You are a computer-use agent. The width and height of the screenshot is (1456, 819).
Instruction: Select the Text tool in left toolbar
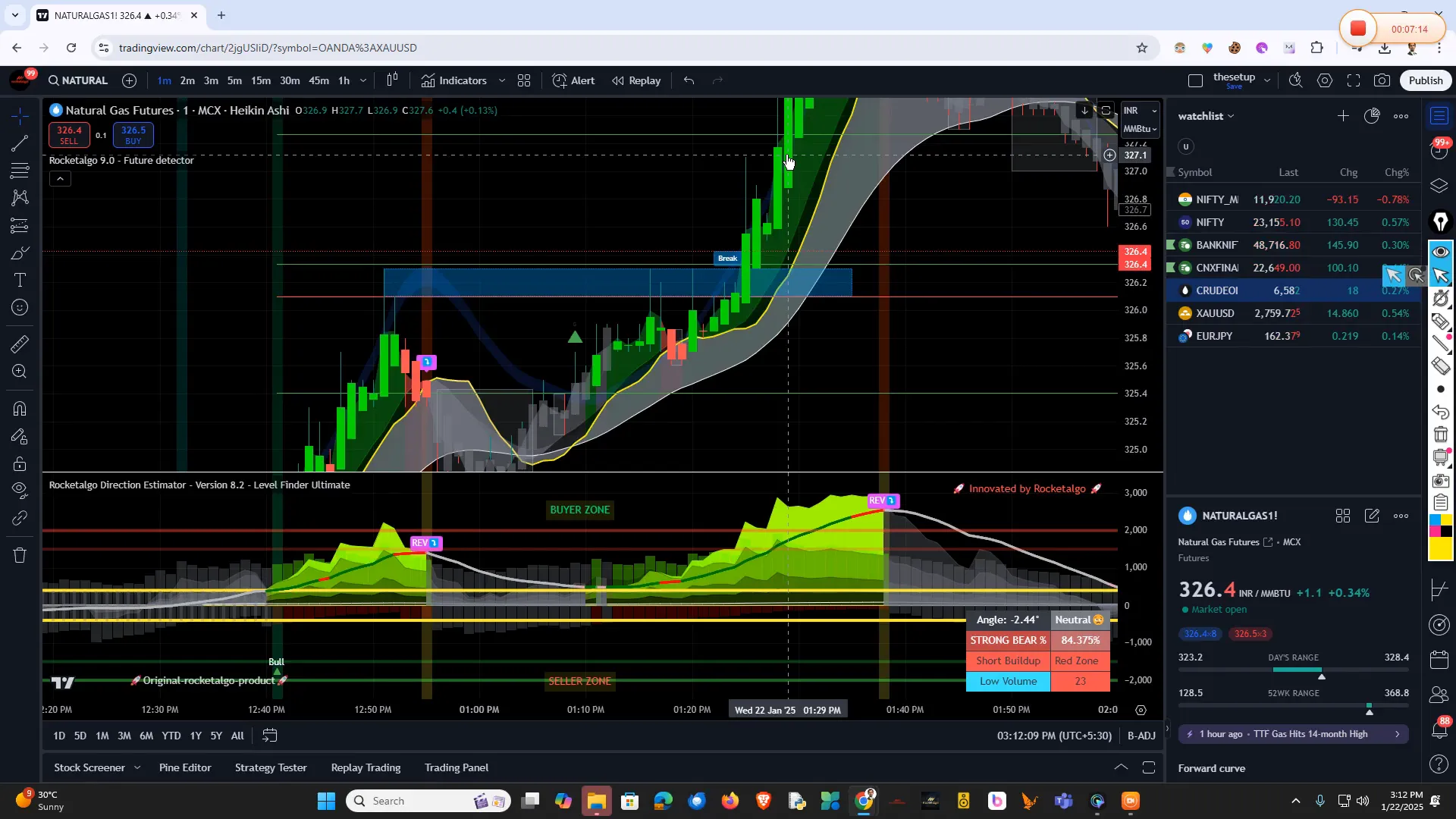point(20,281)
